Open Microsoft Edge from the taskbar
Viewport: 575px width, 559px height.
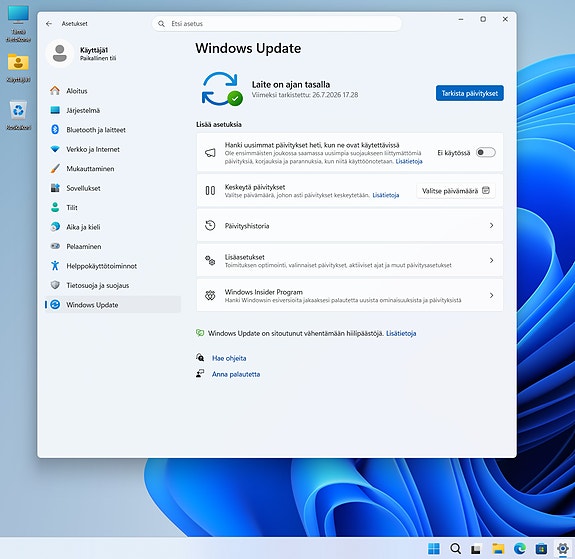coord(520,549)
